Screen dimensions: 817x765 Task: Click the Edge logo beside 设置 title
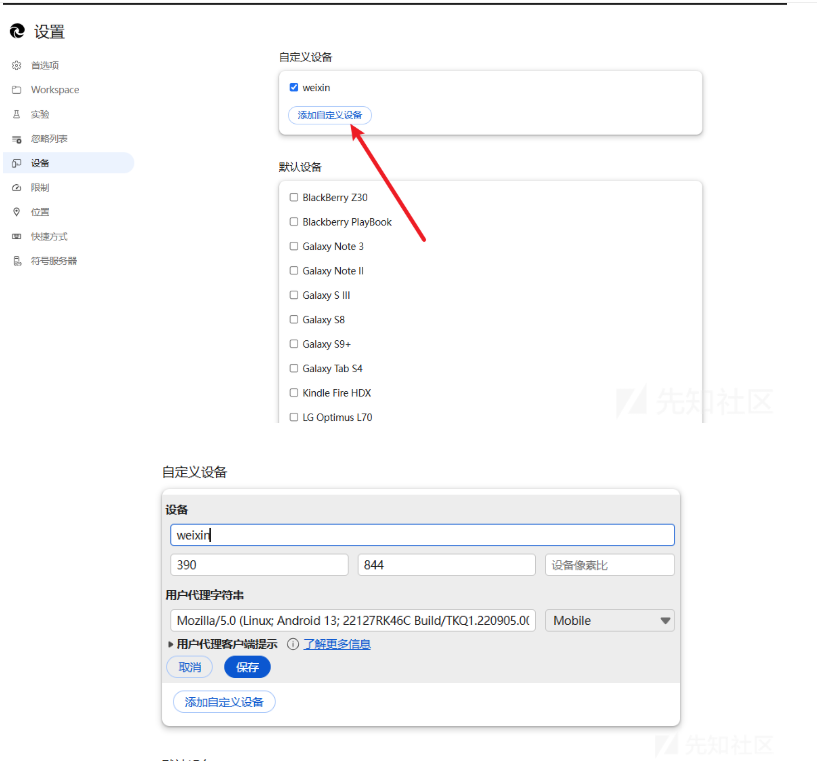click(17, 31)
